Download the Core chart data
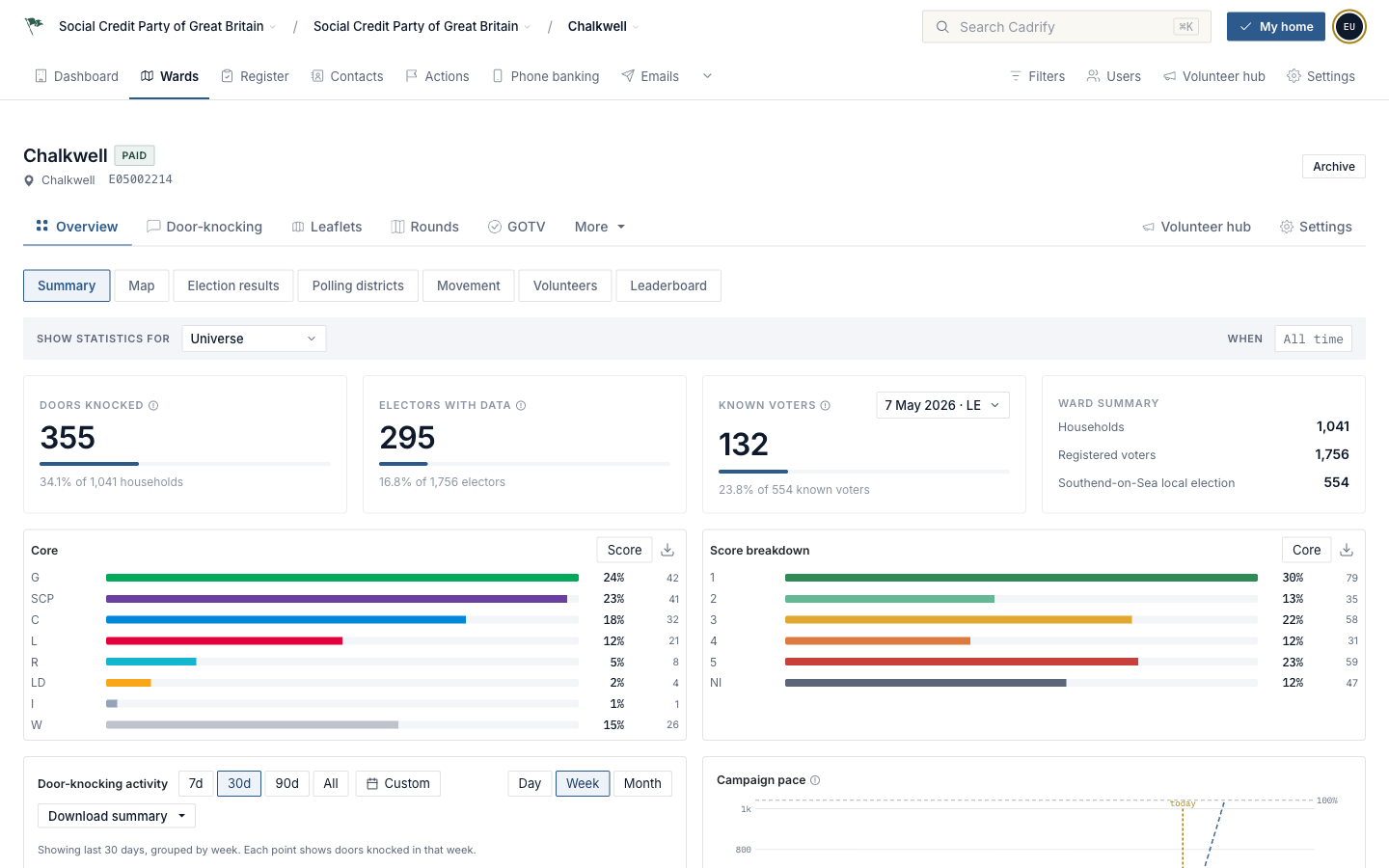Screen dimensions: 1389x868 coord(667,550)
